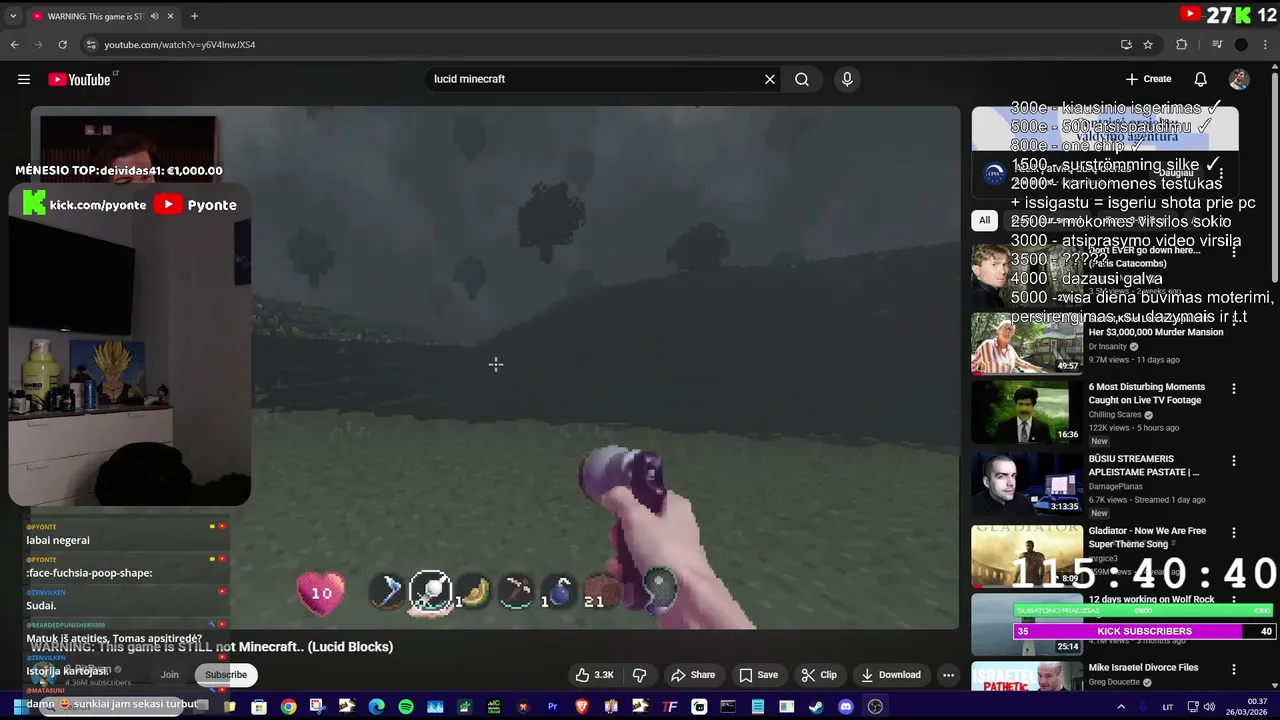Open Spotify from the taskbar
This screenshot has width=1280, height=720.
405,707
